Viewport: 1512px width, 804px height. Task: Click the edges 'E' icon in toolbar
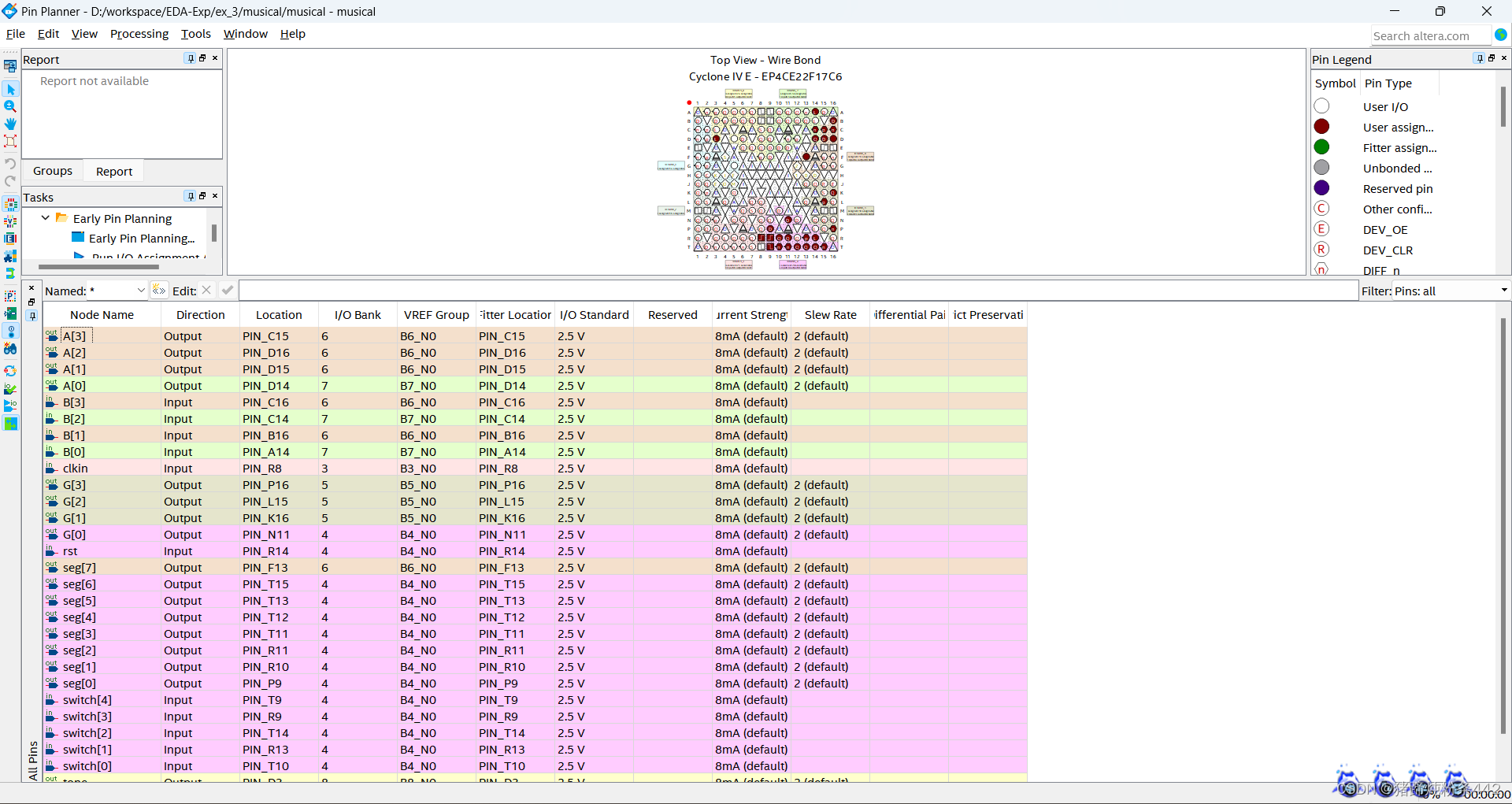coord(10,239)
